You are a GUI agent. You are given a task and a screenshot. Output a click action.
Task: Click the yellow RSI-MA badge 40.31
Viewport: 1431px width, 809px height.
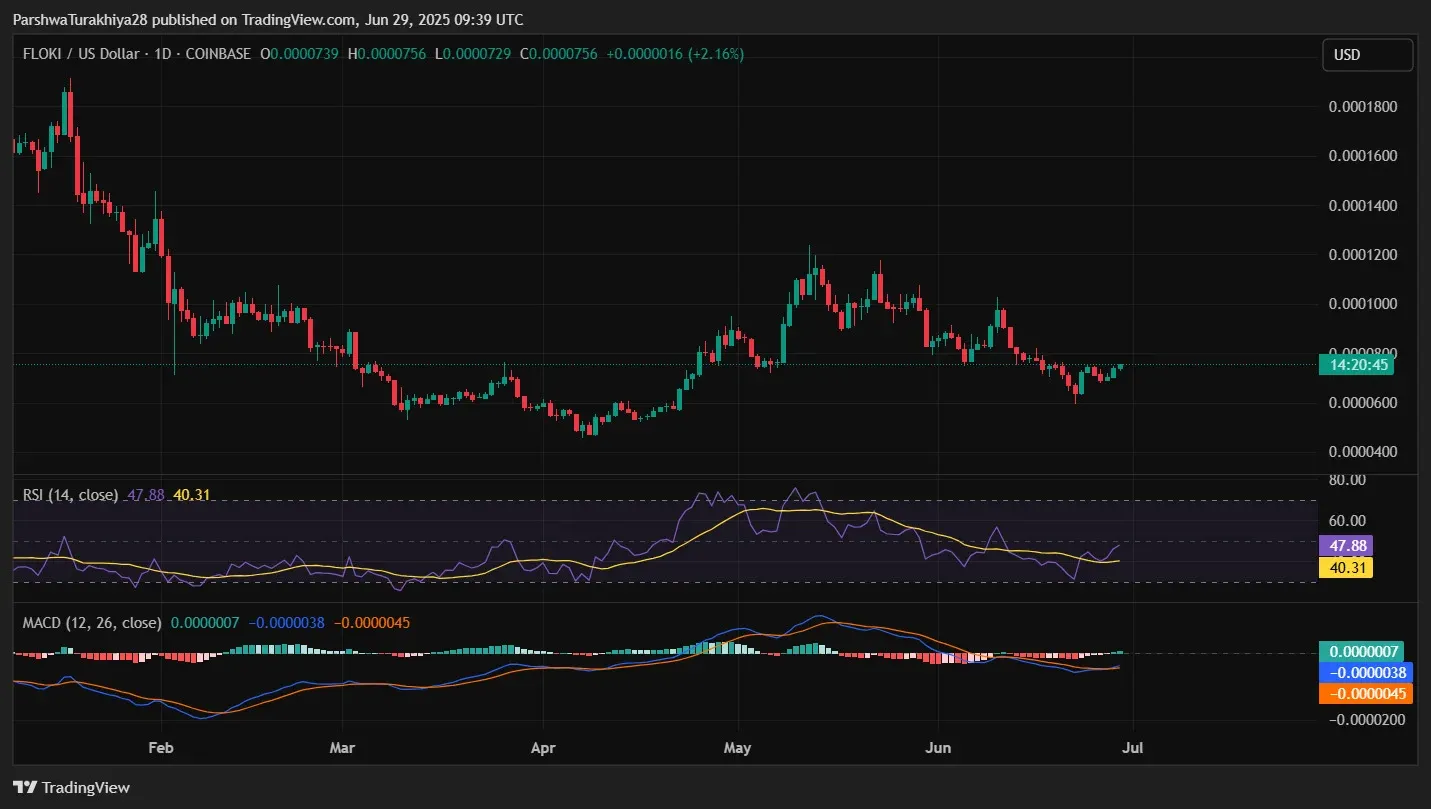click(1345, 567)
